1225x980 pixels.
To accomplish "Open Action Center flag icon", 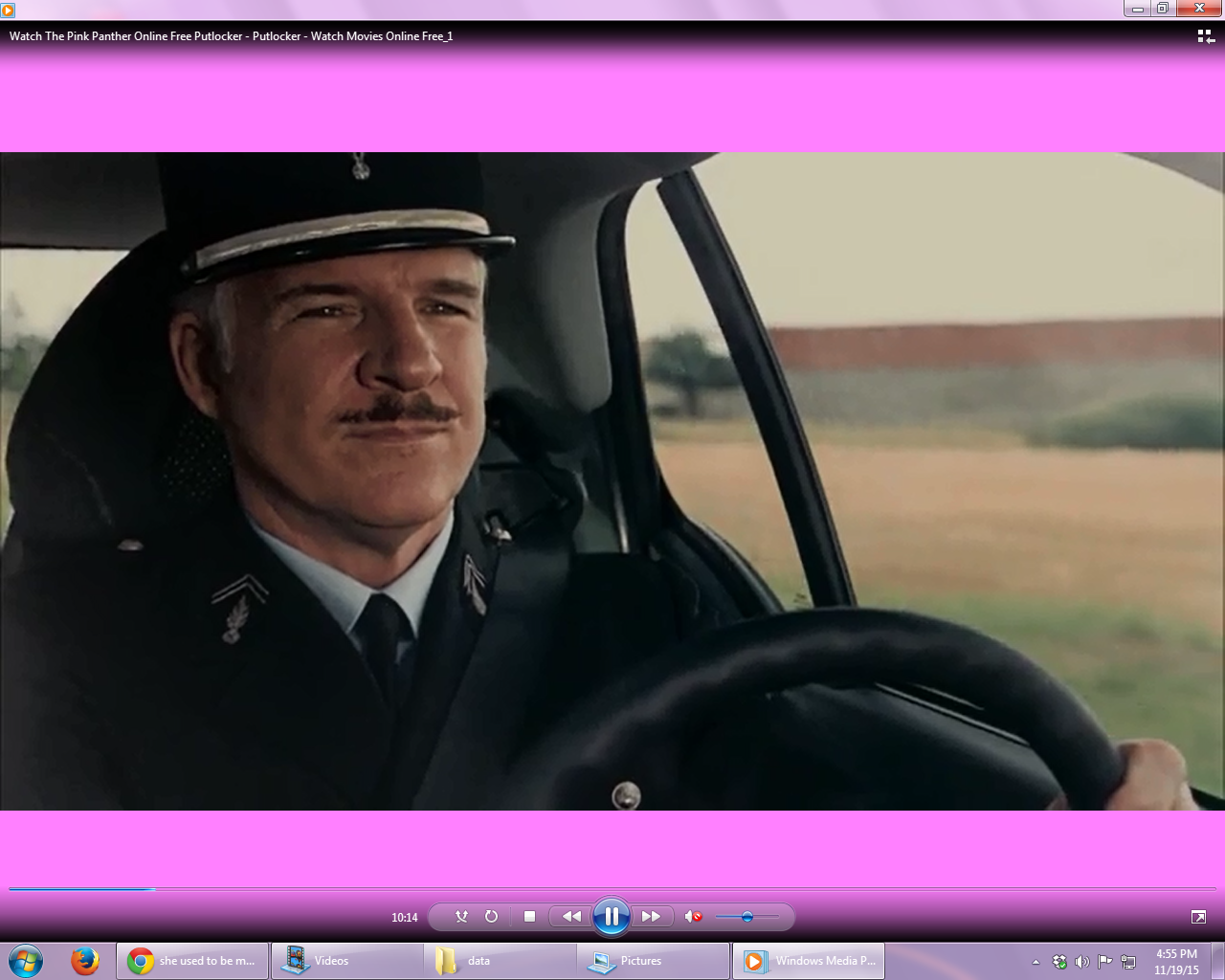I will [1104, 962].
